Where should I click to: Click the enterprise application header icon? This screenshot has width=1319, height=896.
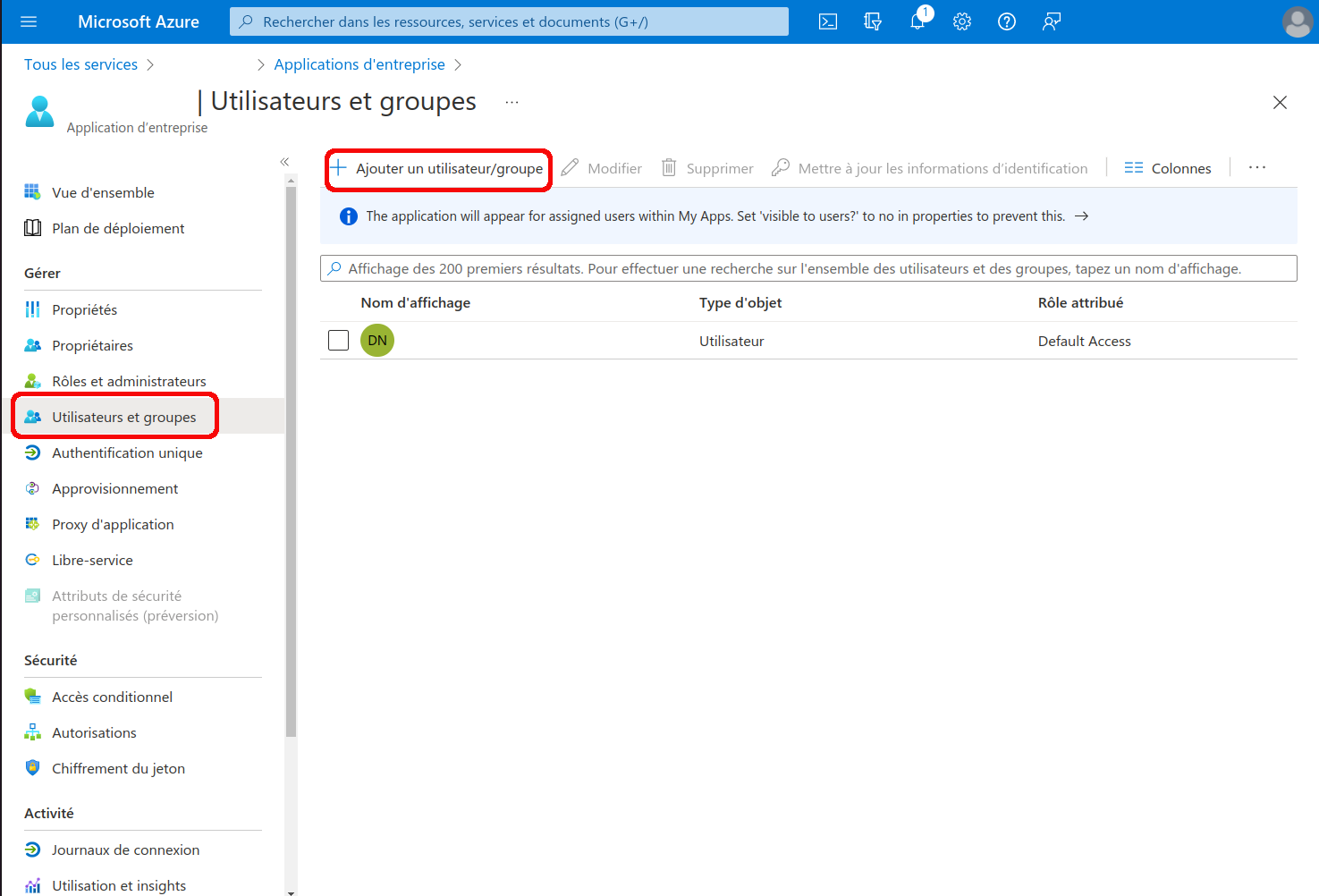[39, 112]
